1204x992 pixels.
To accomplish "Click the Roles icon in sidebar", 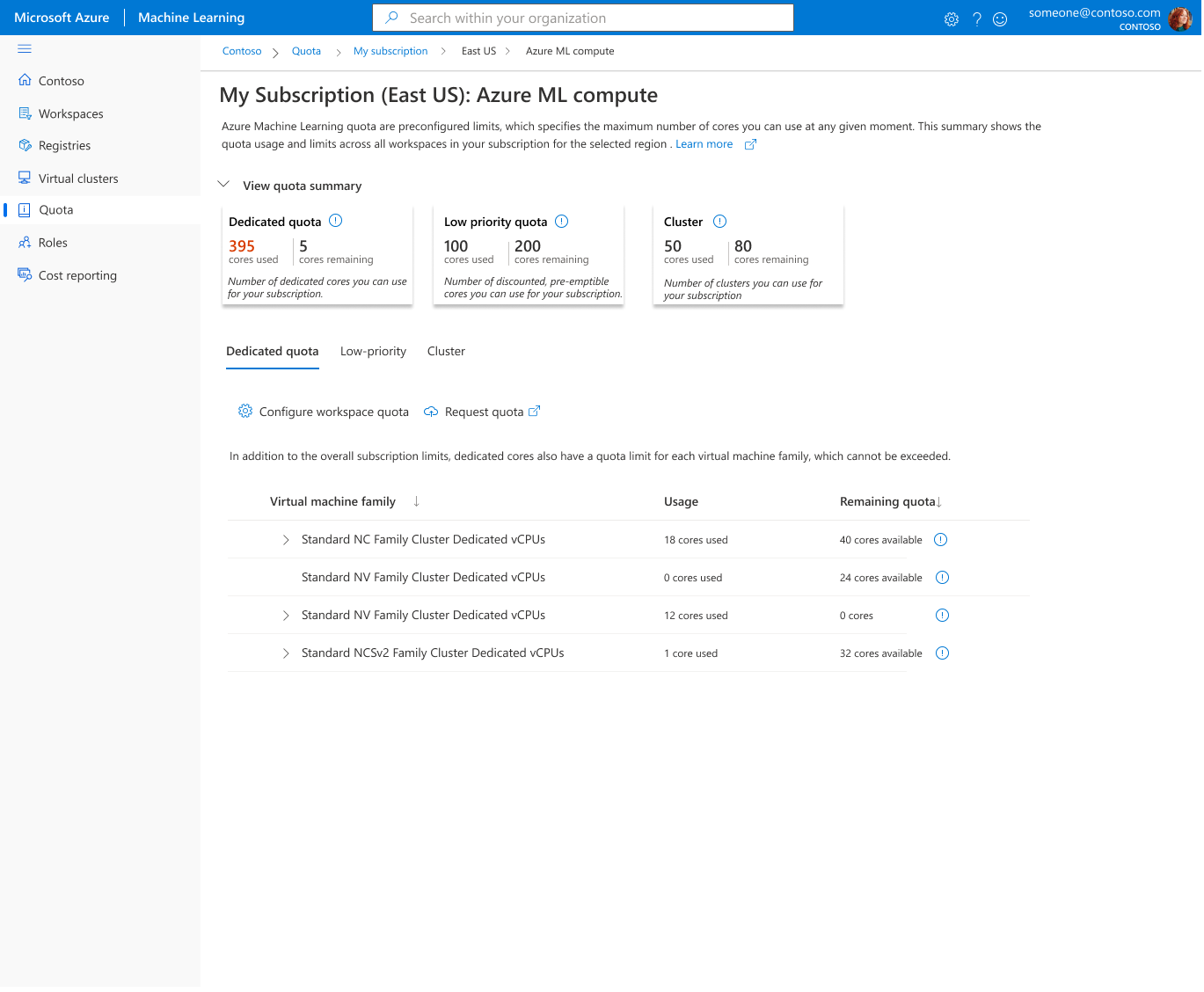I will pyautogui.click(x=25, y=243).
